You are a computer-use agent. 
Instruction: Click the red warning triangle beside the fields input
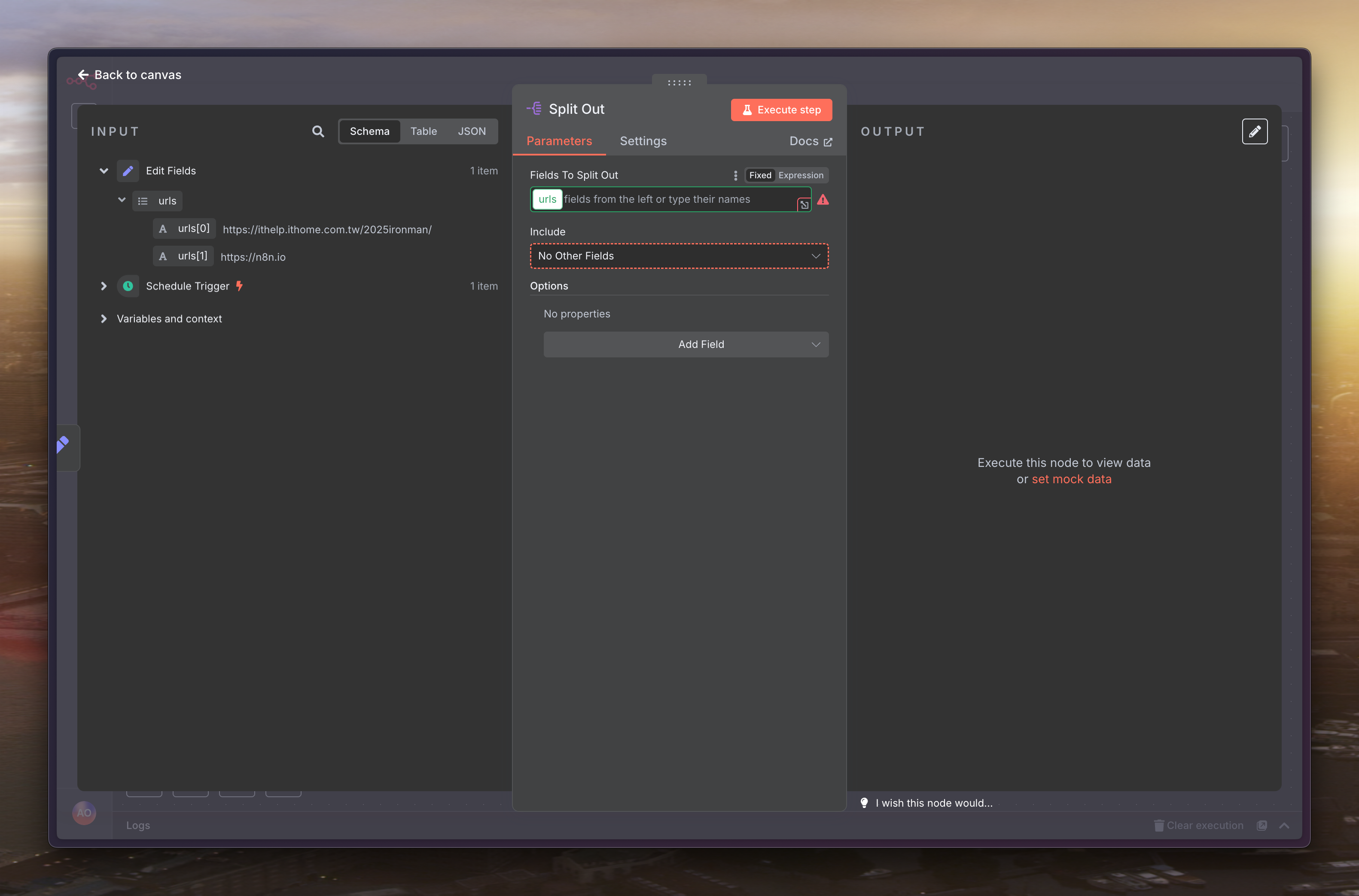(x=823, y=199)
